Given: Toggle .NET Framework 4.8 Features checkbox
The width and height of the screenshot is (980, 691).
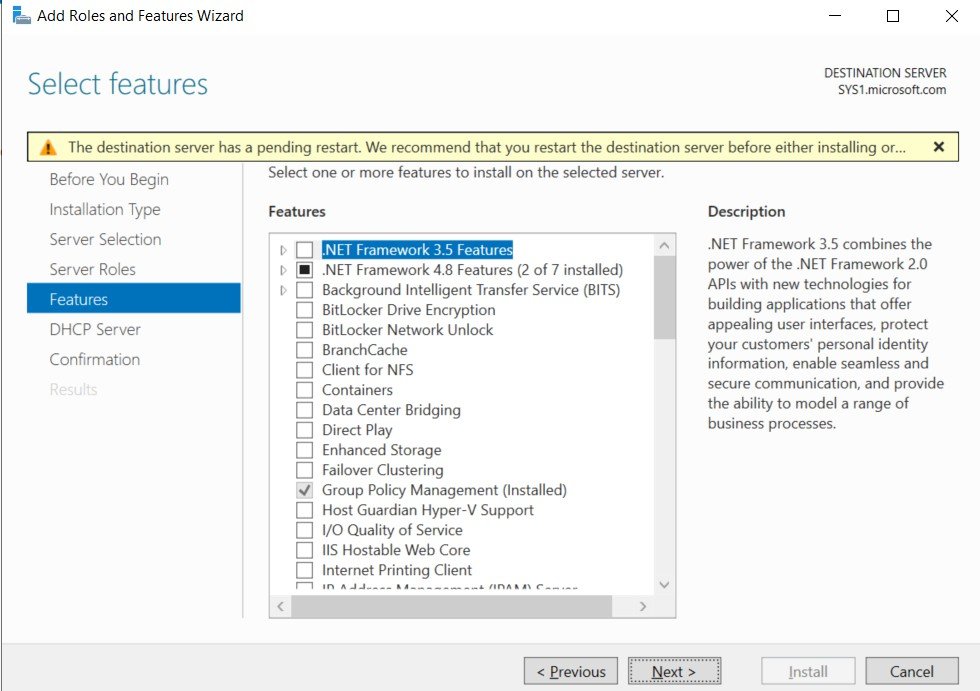Looking at the screenshot, I should click(304, 270).
